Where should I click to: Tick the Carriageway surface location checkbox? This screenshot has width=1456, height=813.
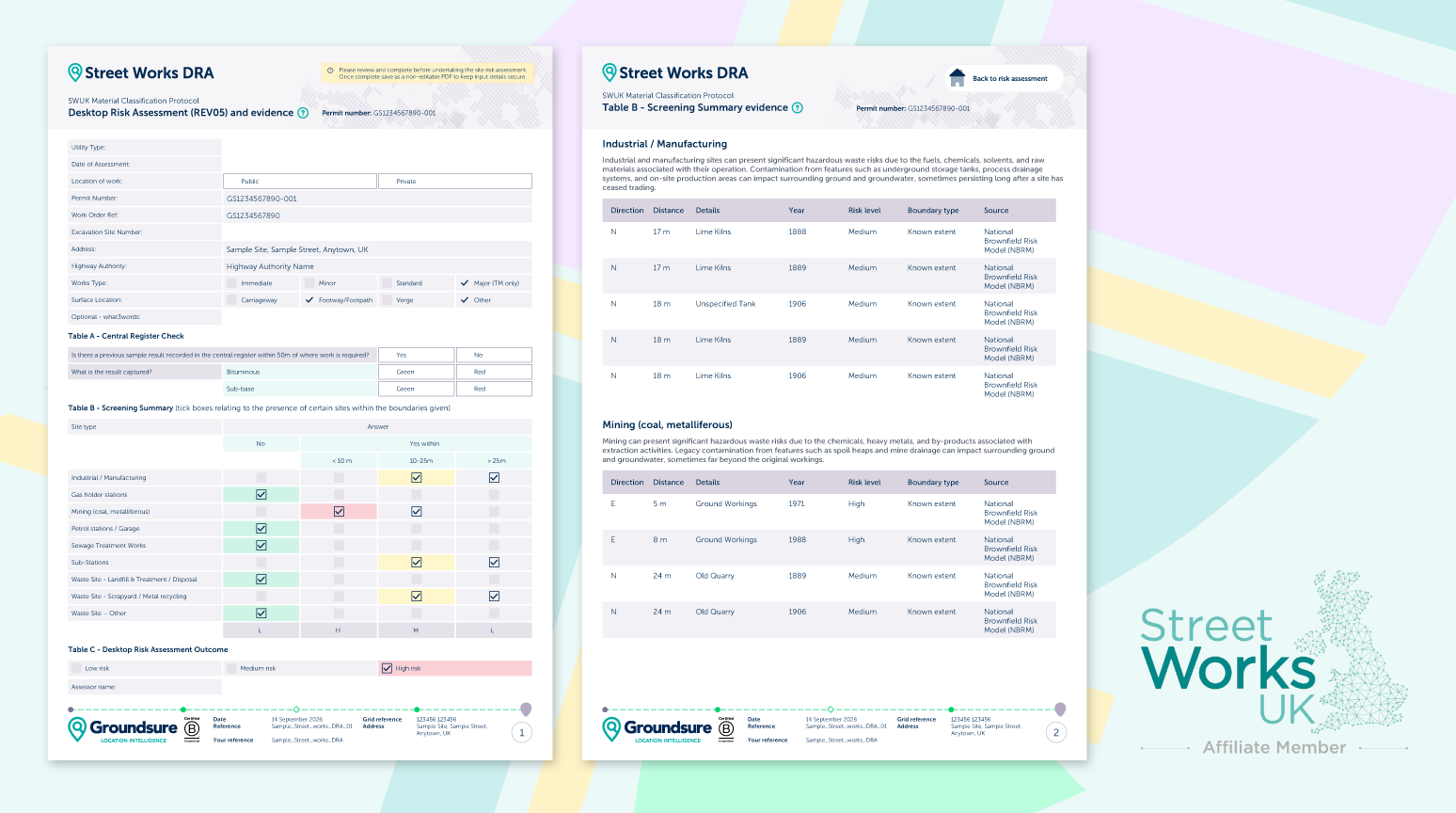232,300
